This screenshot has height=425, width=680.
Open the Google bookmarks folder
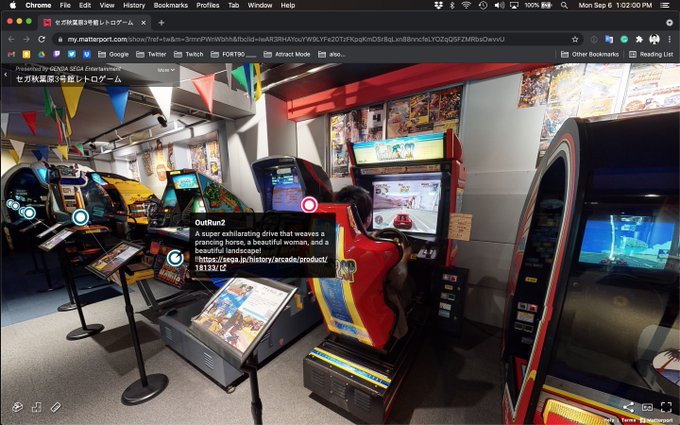click(x=113, y=54)
